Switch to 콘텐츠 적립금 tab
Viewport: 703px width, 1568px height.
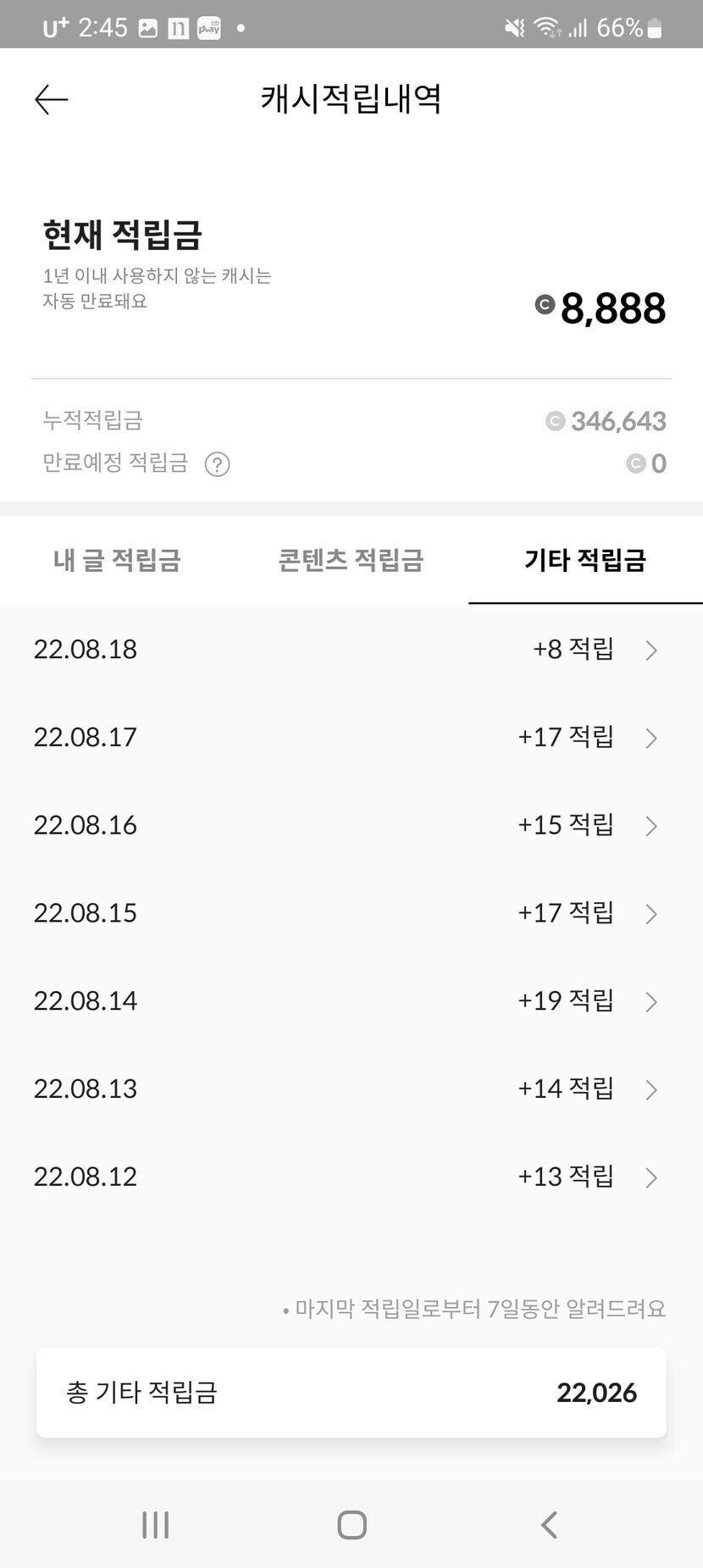click(351, 560)
